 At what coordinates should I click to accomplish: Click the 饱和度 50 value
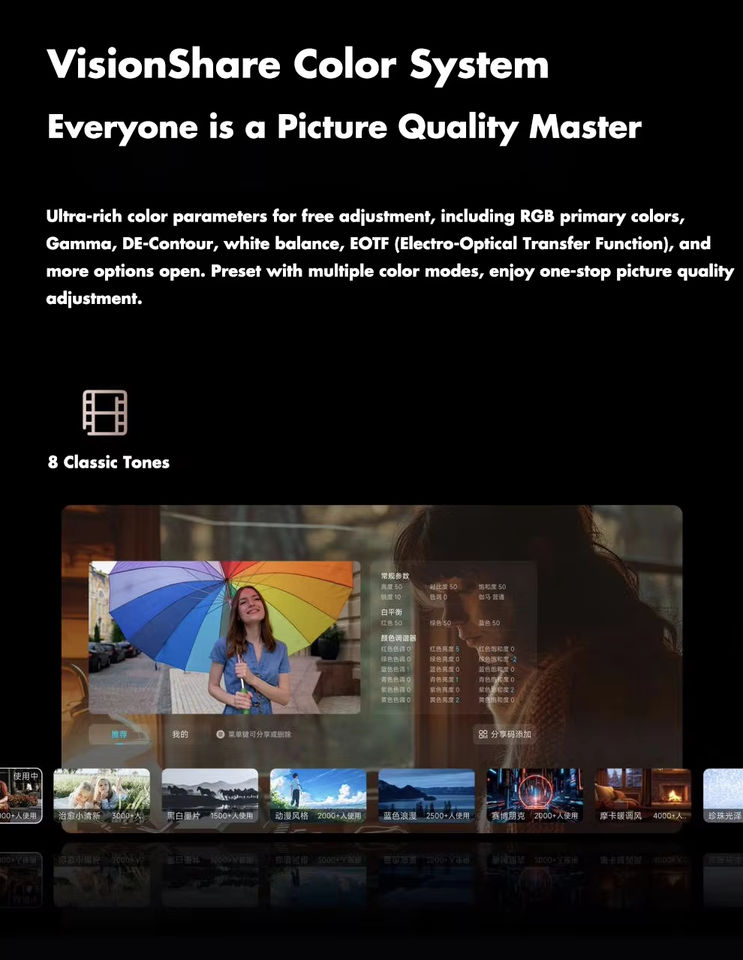(492, 587)
